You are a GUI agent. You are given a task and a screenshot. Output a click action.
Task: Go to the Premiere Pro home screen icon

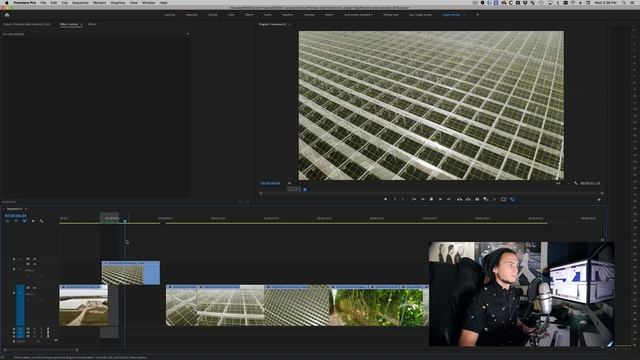coord(7,15)
